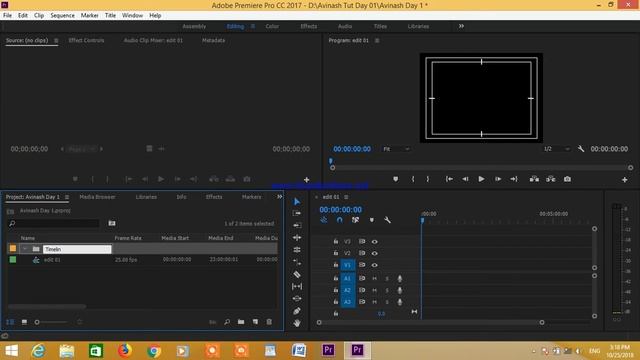Open edit 01 timeline panel menu
This screenshot has height=360, width=640.
[346, 197]
